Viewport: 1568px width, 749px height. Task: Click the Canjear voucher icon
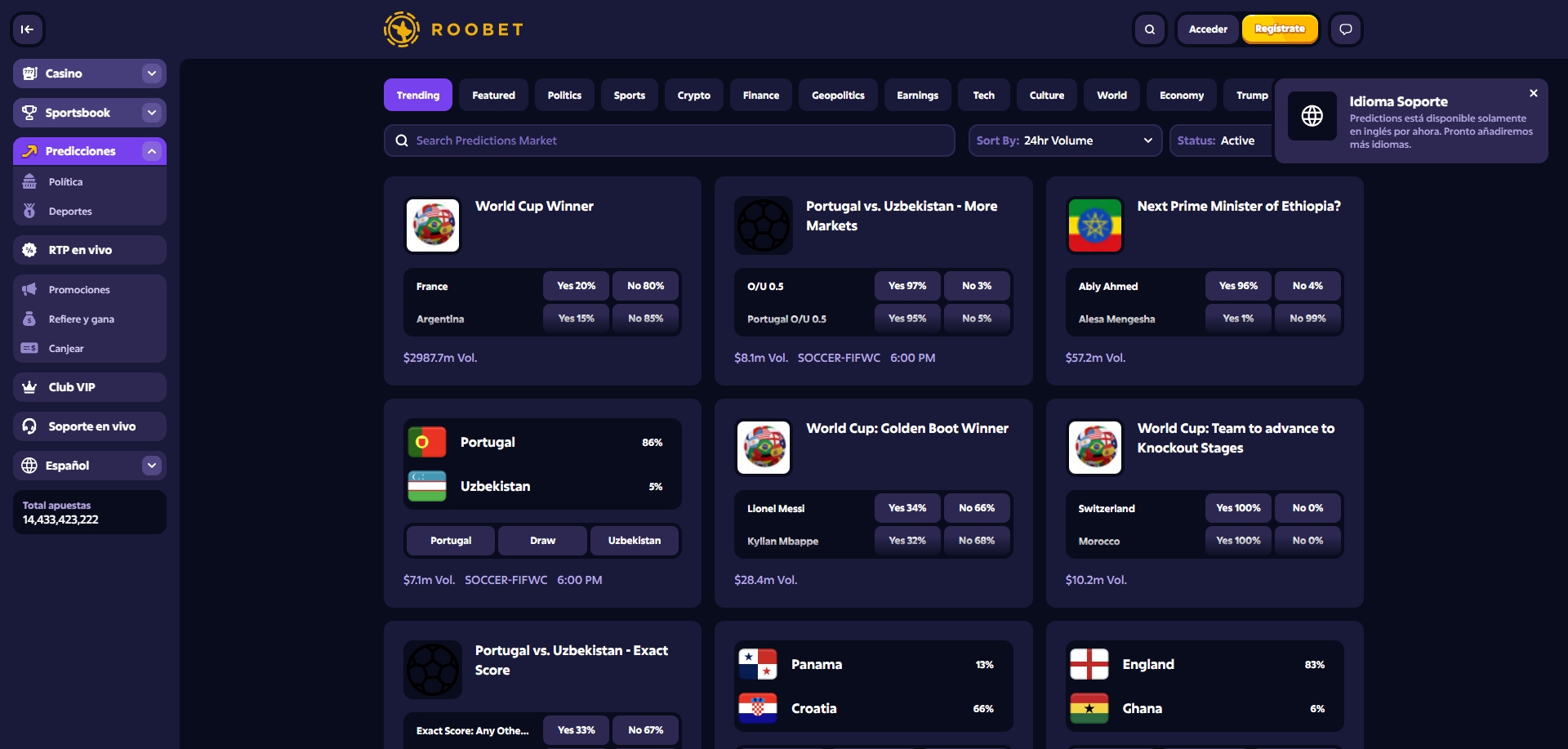point(29,348)
